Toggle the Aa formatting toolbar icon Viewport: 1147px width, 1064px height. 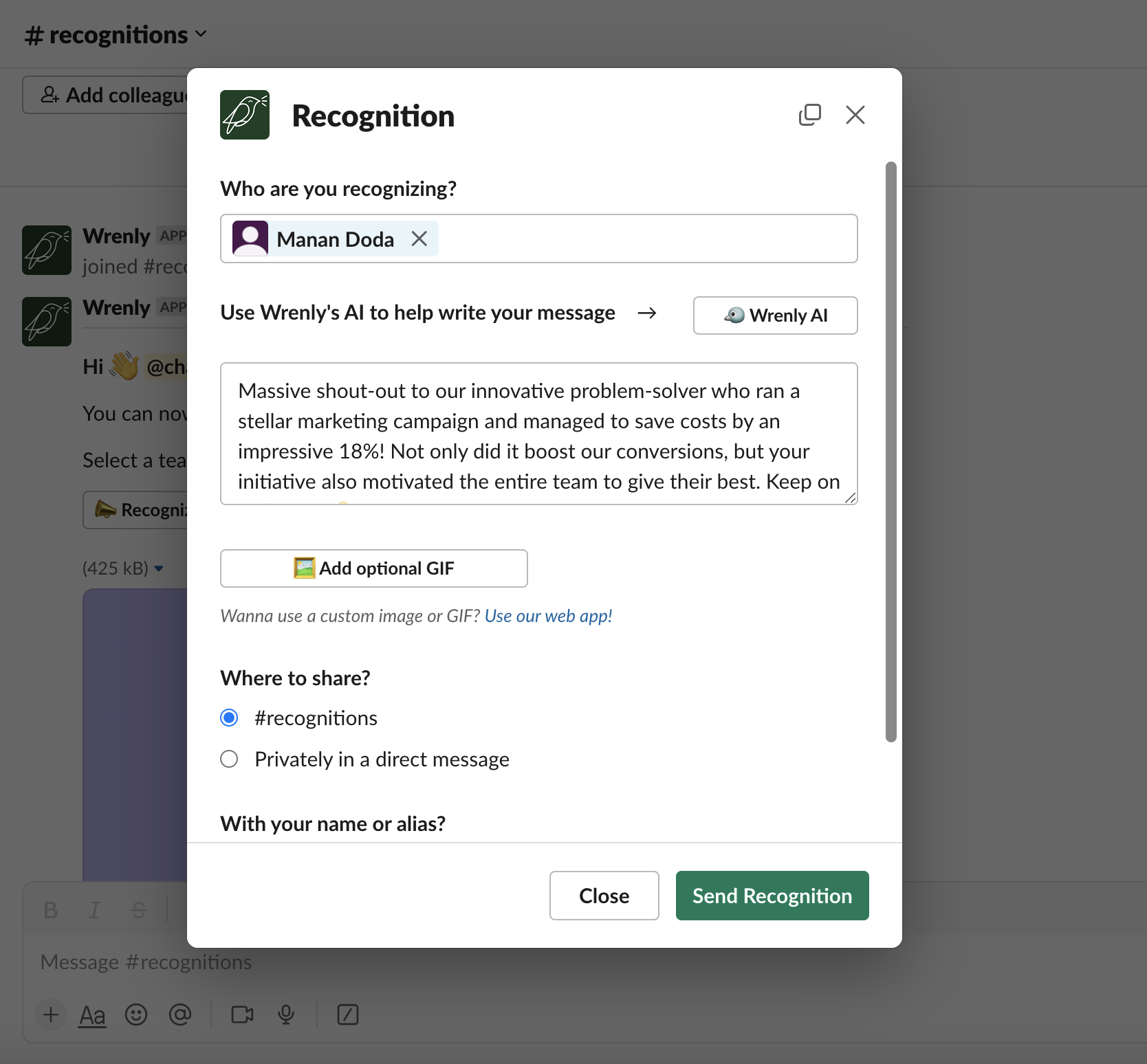(93, 1015)
